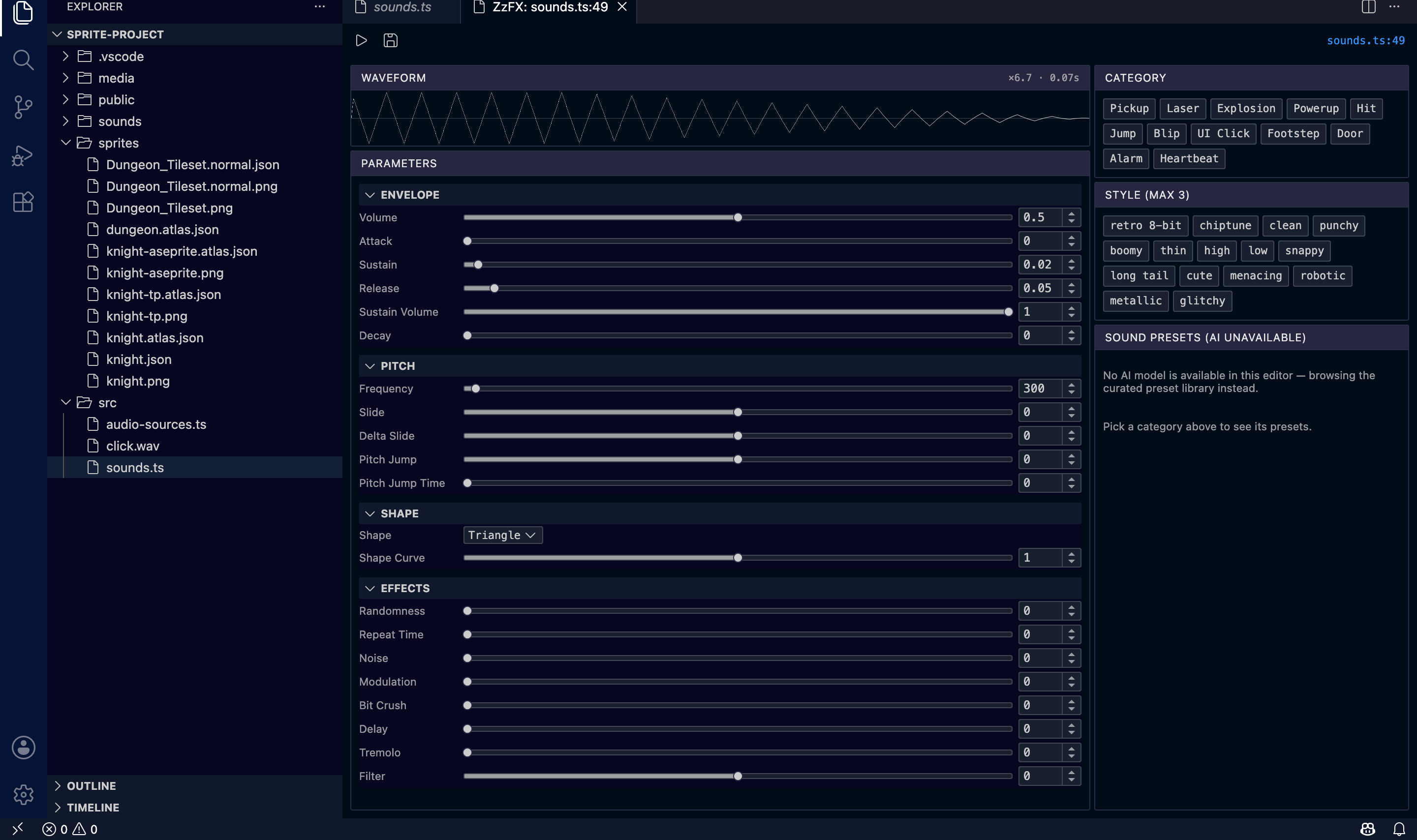This screenshot has height=840, width=1417.
Task: Open the Copilot status bar icon
Action: coord(1368,829)
